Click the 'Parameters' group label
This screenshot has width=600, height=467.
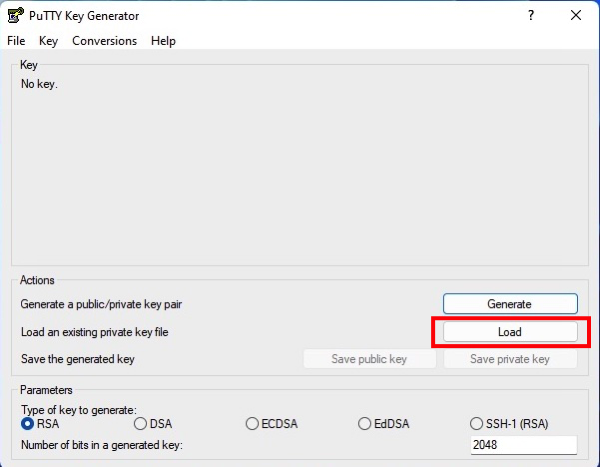[46, 390]
